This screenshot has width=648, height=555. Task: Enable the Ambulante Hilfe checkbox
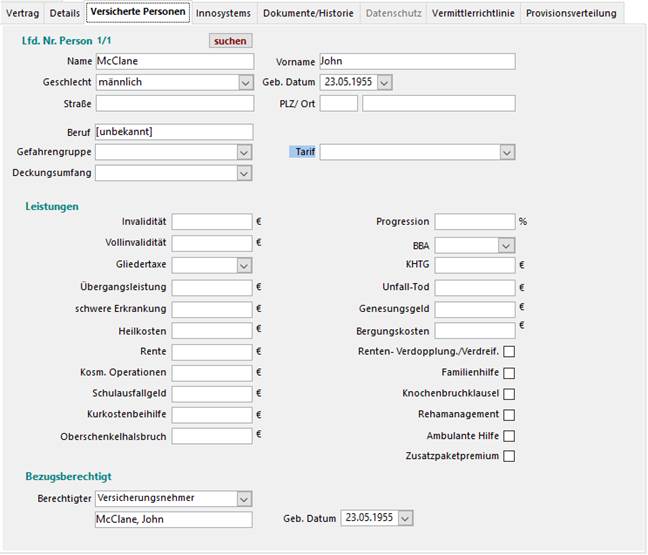[x=509, y=436]
